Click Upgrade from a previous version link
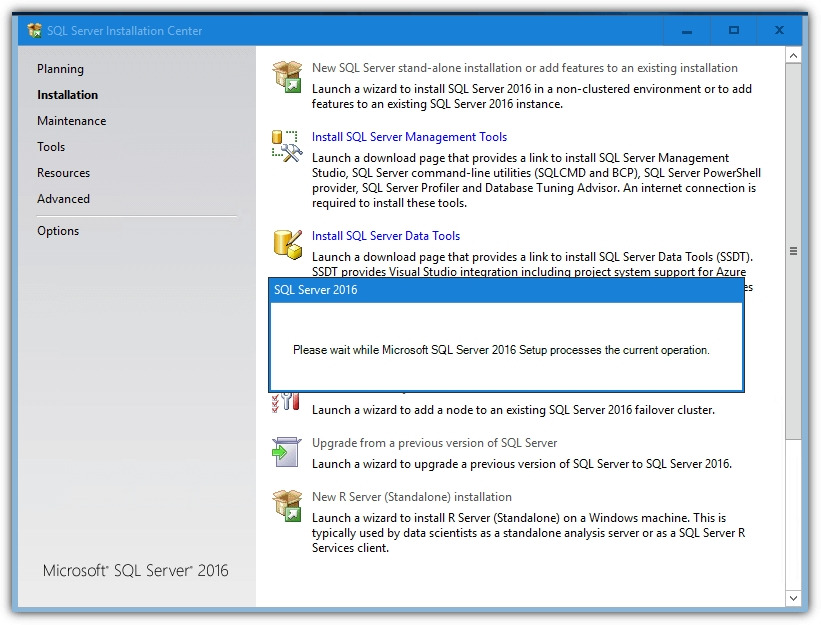 (x=435, y=443)
